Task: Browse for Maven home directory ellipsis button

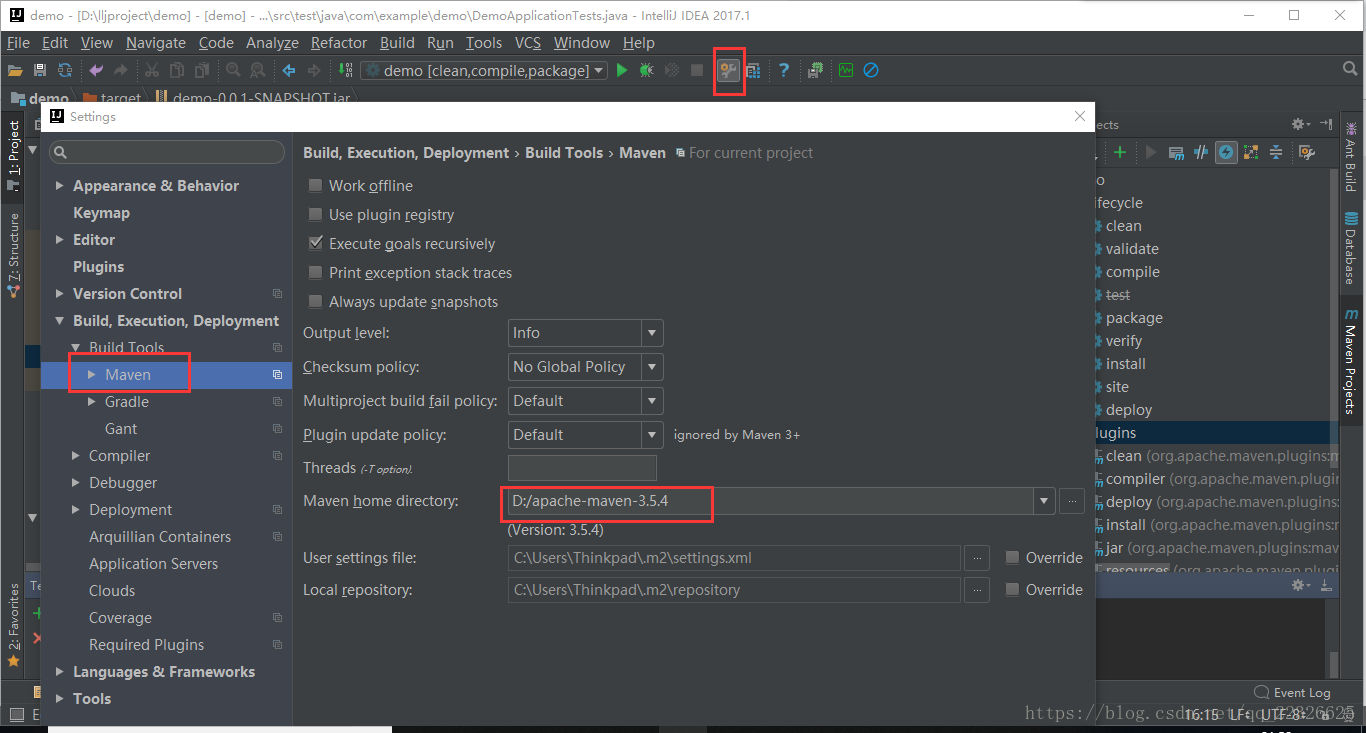Action: [1072, 500]
